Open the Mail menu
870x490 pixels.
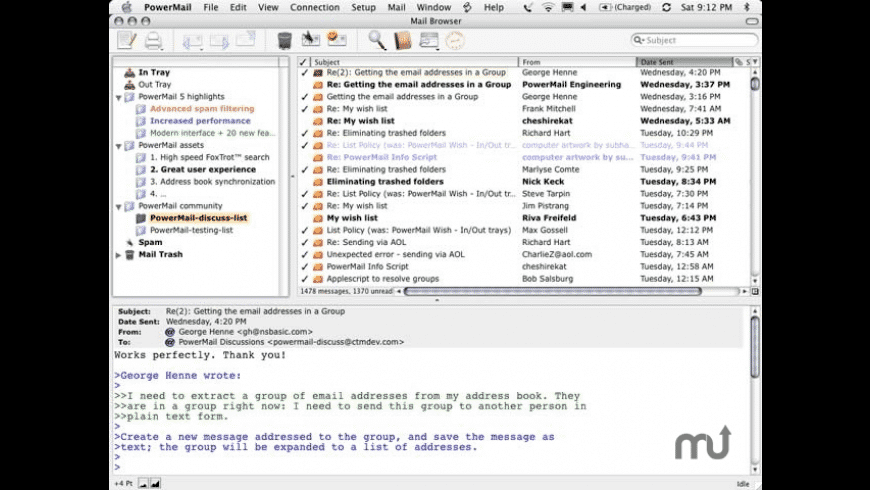[x=396, y=7]
